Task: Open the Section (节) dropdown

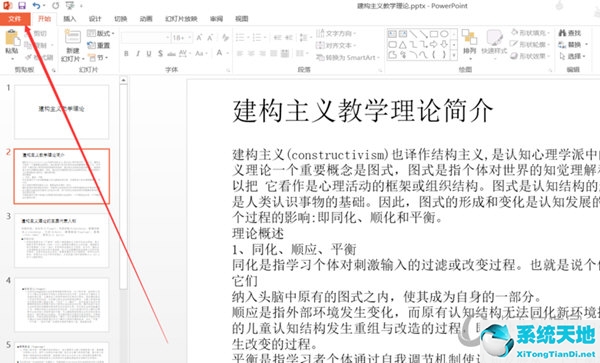Action: (x=99, y=58)
